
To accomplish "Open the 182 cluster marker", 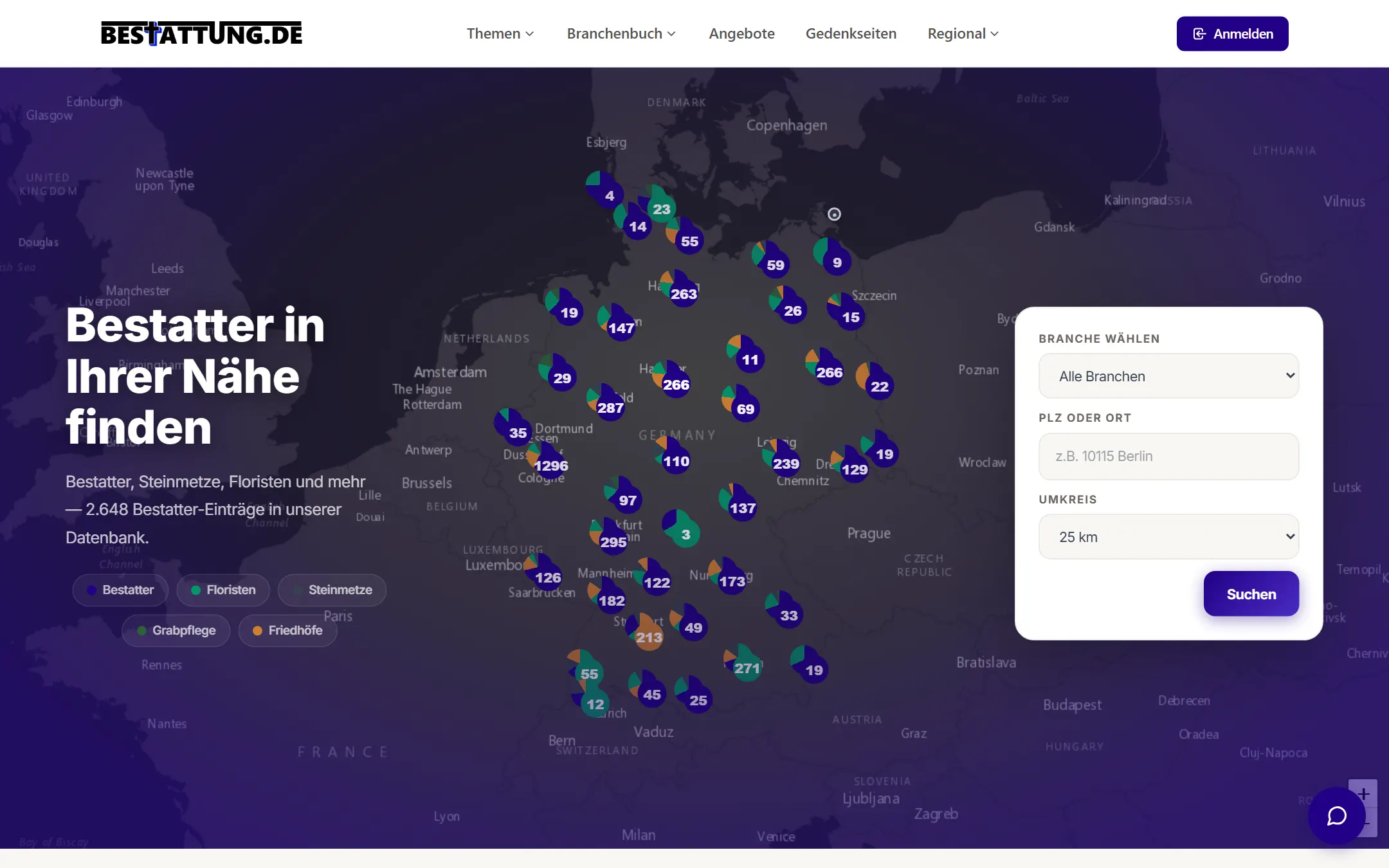I will [608, 595].
